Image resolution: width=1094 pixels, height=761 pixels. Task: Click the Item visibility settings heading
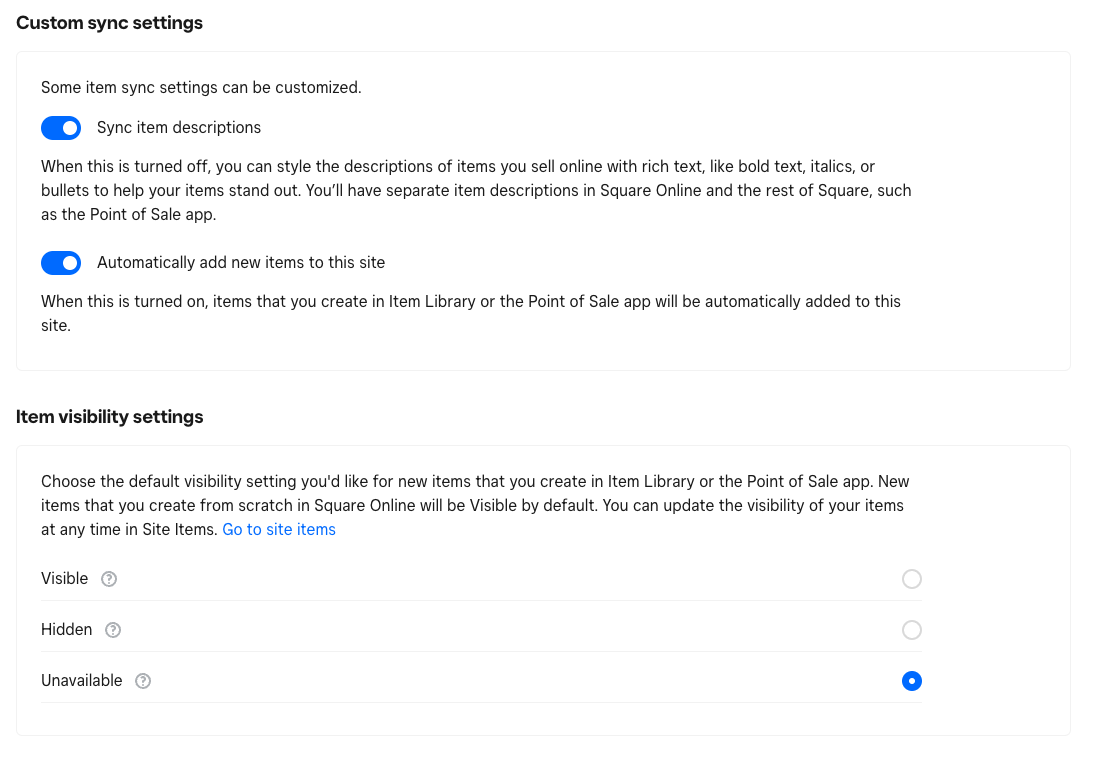pyautogui.click(x=110, y=417)
